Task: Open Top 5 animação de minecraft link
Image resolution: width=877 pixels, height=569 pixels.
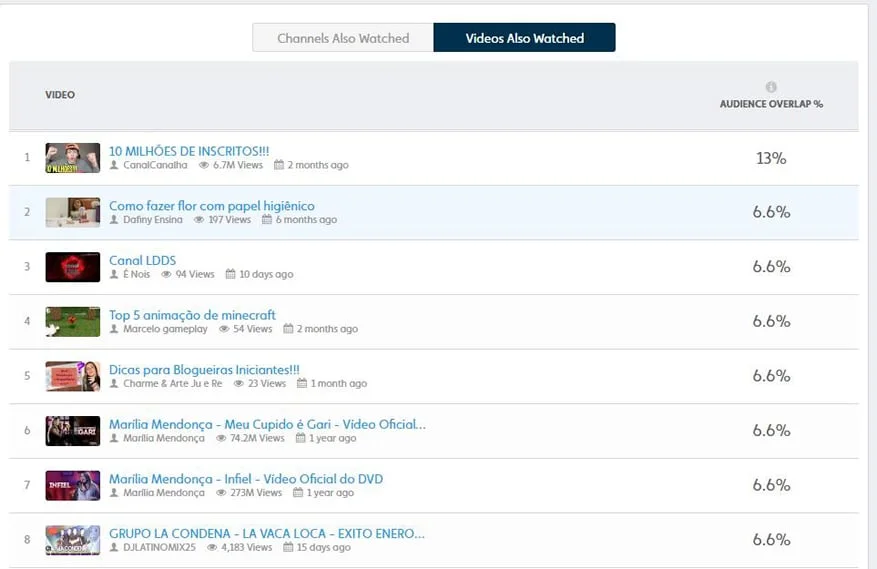Action: 192,315
